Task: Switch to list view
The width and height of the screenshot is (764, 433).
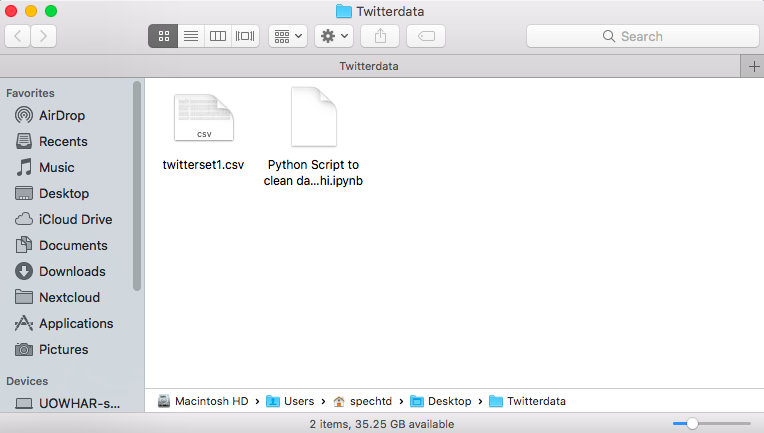Action: point(191,36)
